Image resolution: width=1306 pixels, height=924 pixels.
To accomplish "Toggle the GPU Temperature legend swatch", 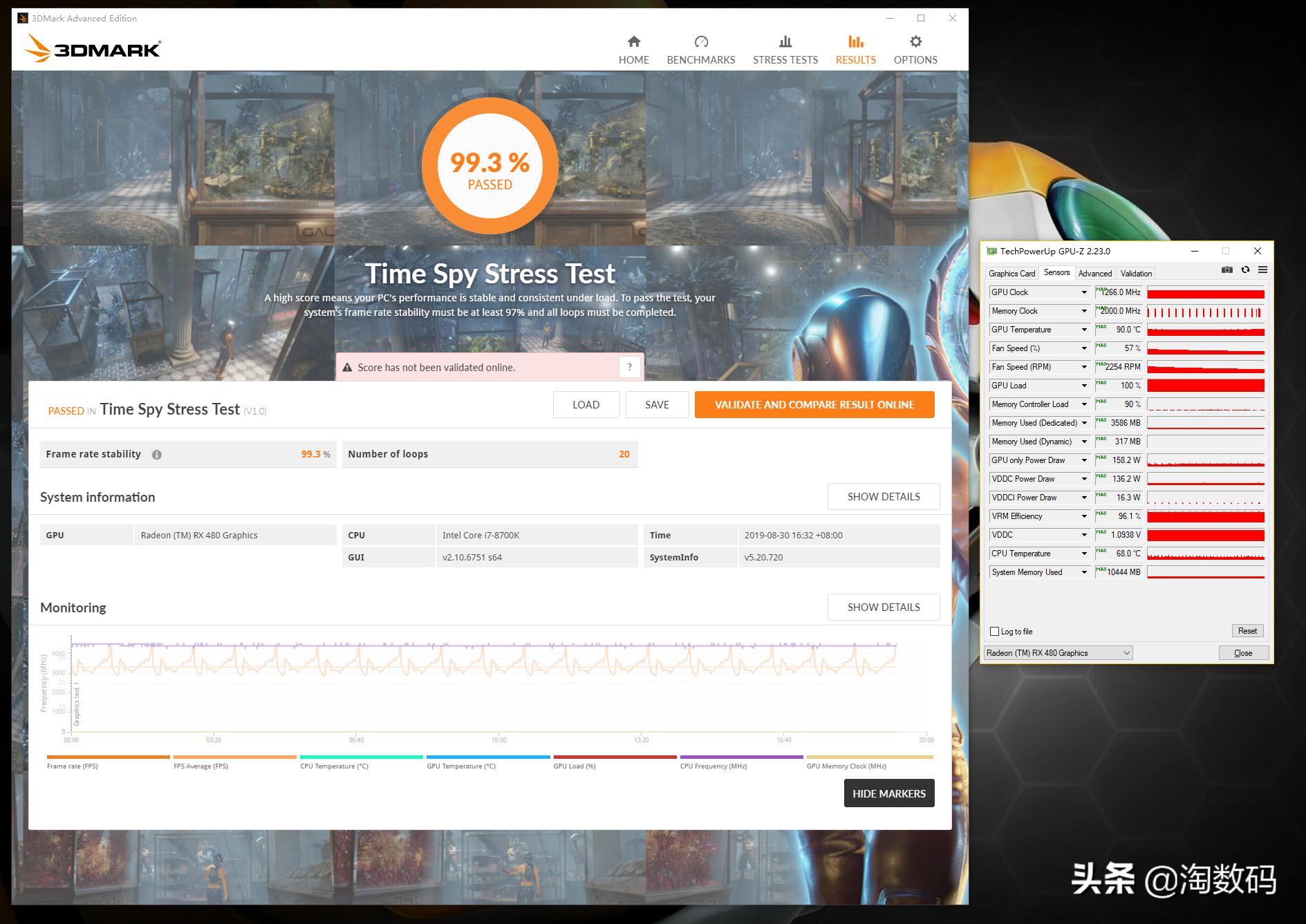I will [488, 757].
